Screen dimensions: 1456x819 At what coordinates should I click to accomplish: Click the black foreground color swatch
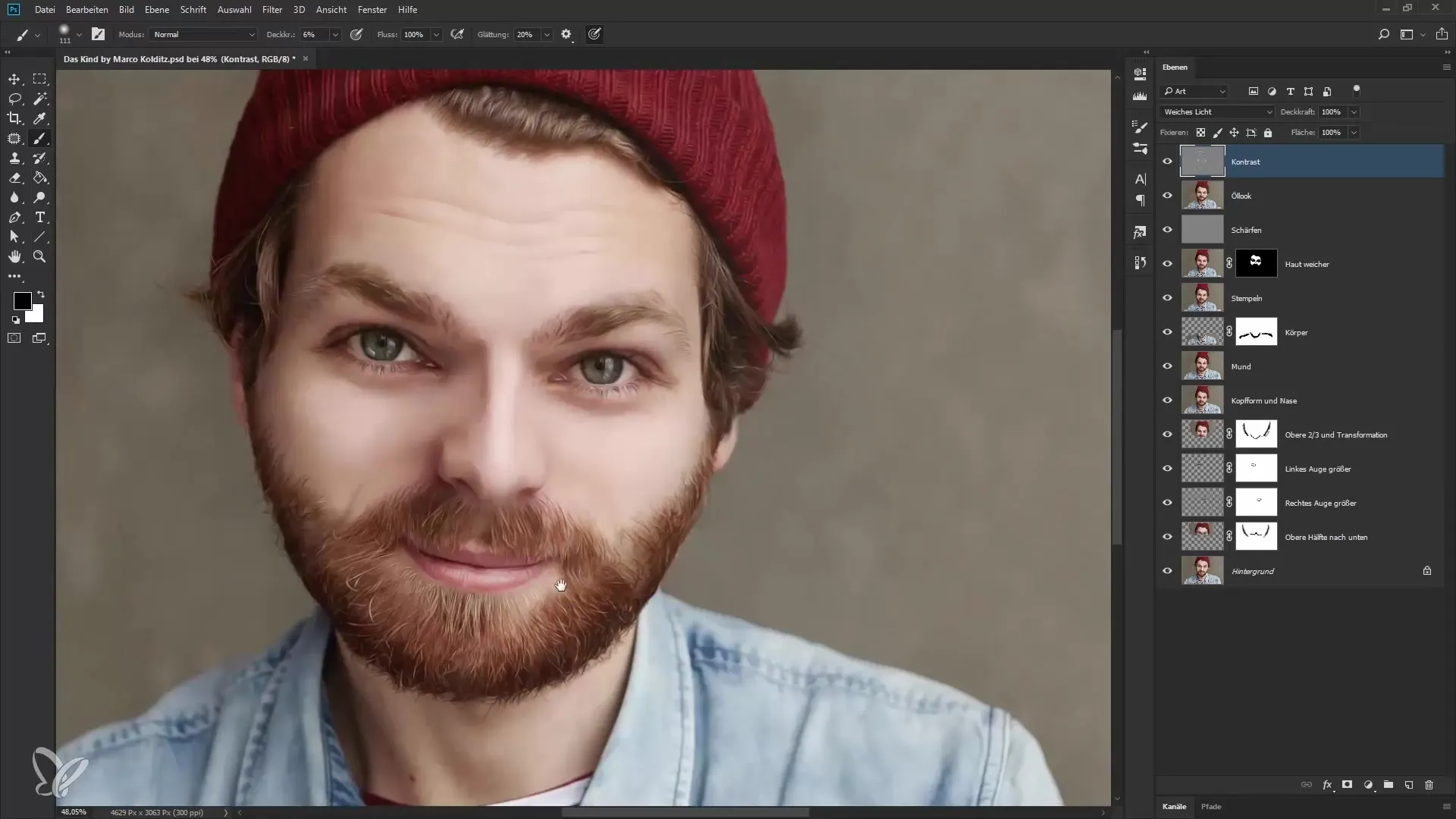[x=22, y=301]
